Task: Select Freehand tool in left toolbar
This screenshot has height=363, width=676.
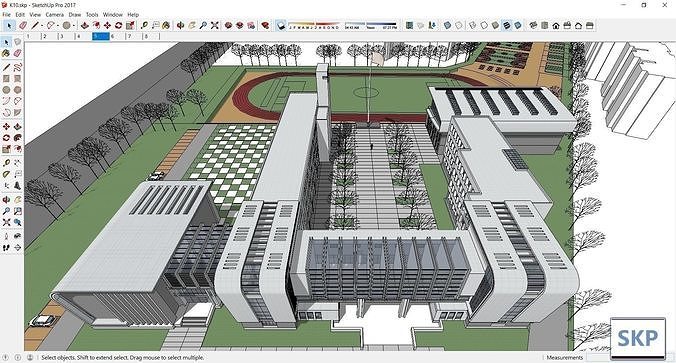Action: tap(17, 68)
